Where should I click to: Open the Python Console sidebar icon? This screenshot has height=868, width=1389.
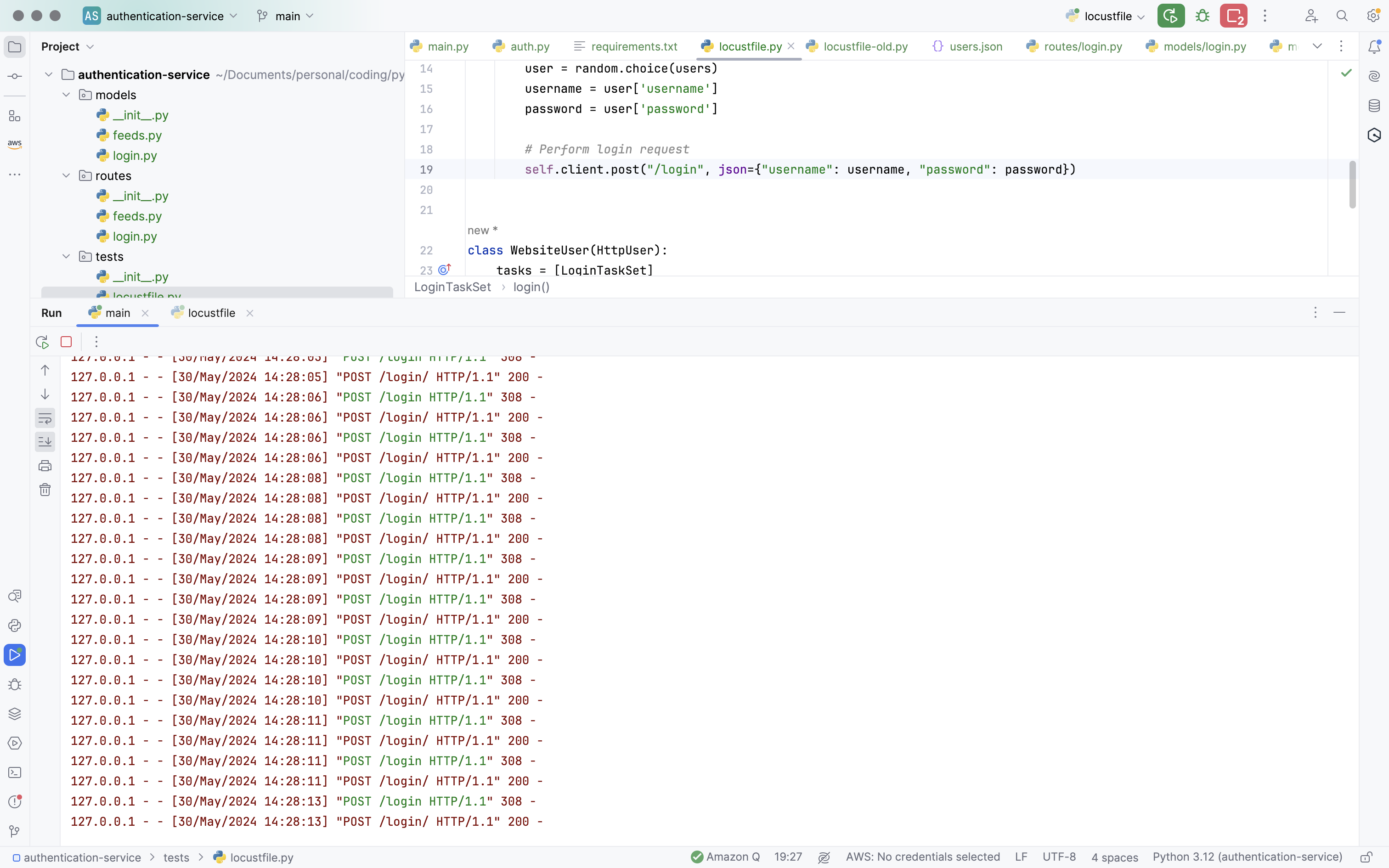[15, 626]
